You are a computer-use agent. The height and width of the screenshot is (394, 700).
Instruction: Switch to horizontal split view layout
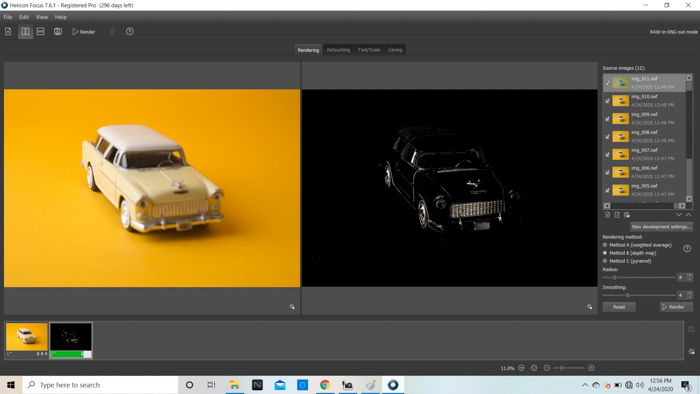pos(40,32)
